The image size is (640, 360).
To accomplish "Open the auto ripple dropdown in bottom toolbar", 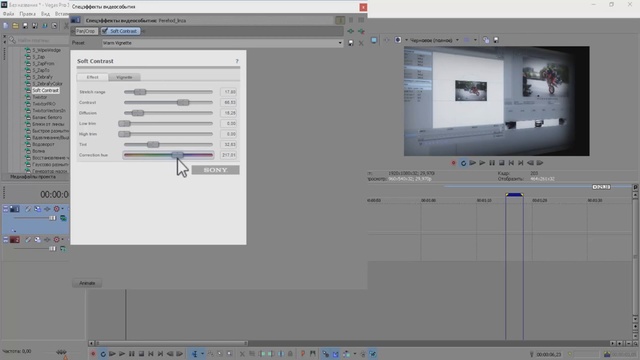I will tap(355, 354).
